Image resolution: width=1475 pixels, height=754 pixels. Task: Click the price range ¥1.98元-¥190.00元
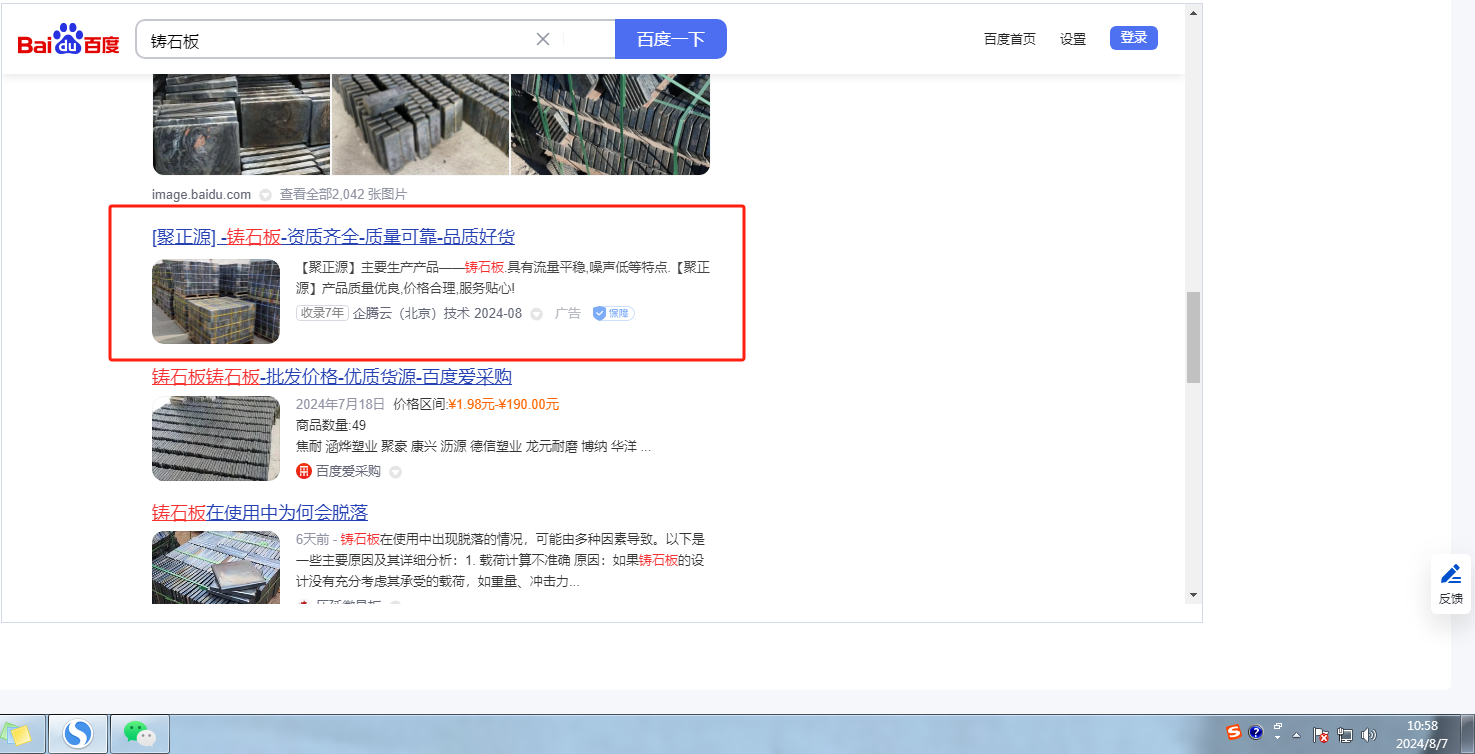503,404
